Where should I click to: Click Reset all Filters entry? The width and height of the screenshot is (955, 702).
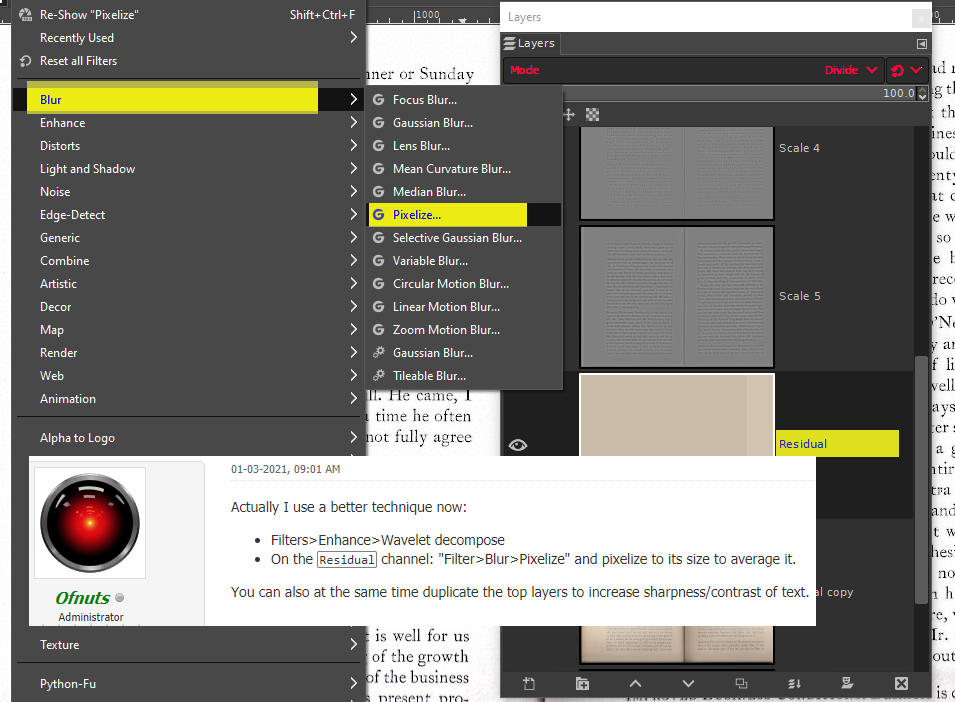pyautogui.click(x=188, y=61)
